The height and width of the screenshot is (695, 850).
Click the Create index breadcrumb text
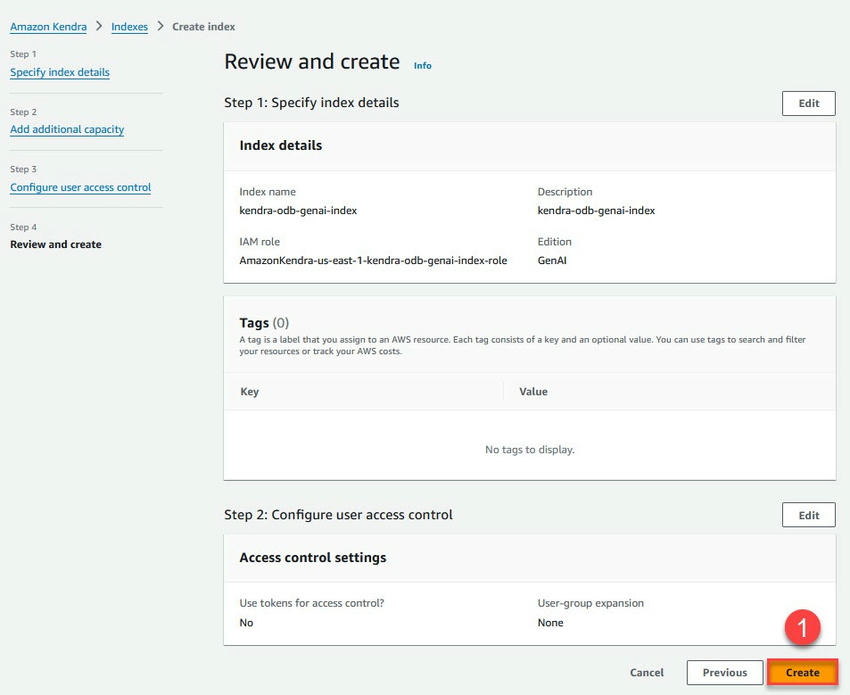click(x=204, y=27)
